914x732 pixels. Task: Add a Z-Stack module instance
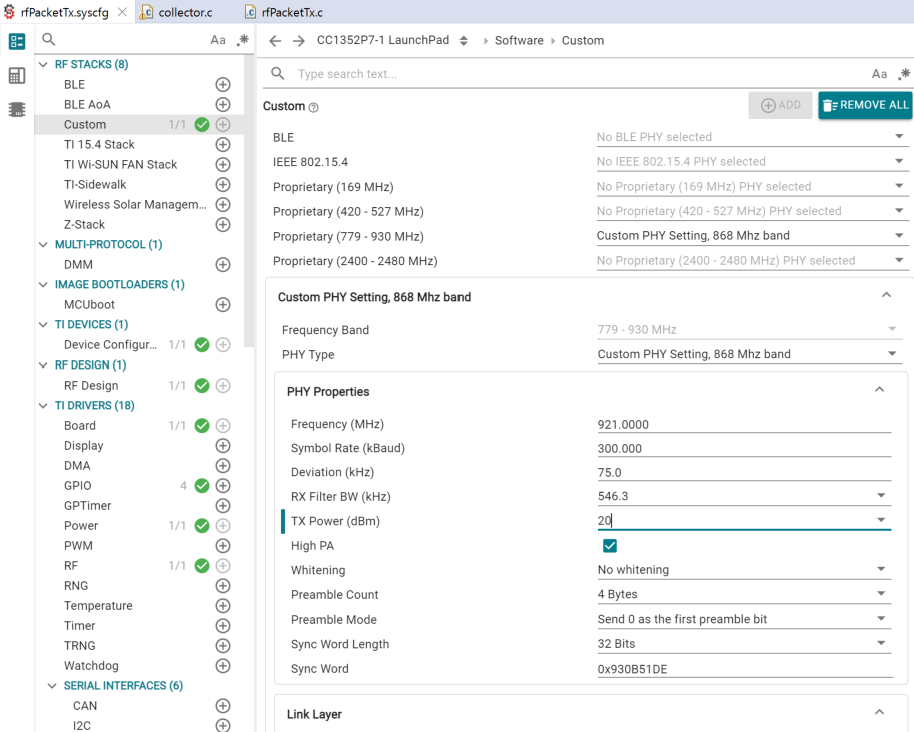(223, 225)
